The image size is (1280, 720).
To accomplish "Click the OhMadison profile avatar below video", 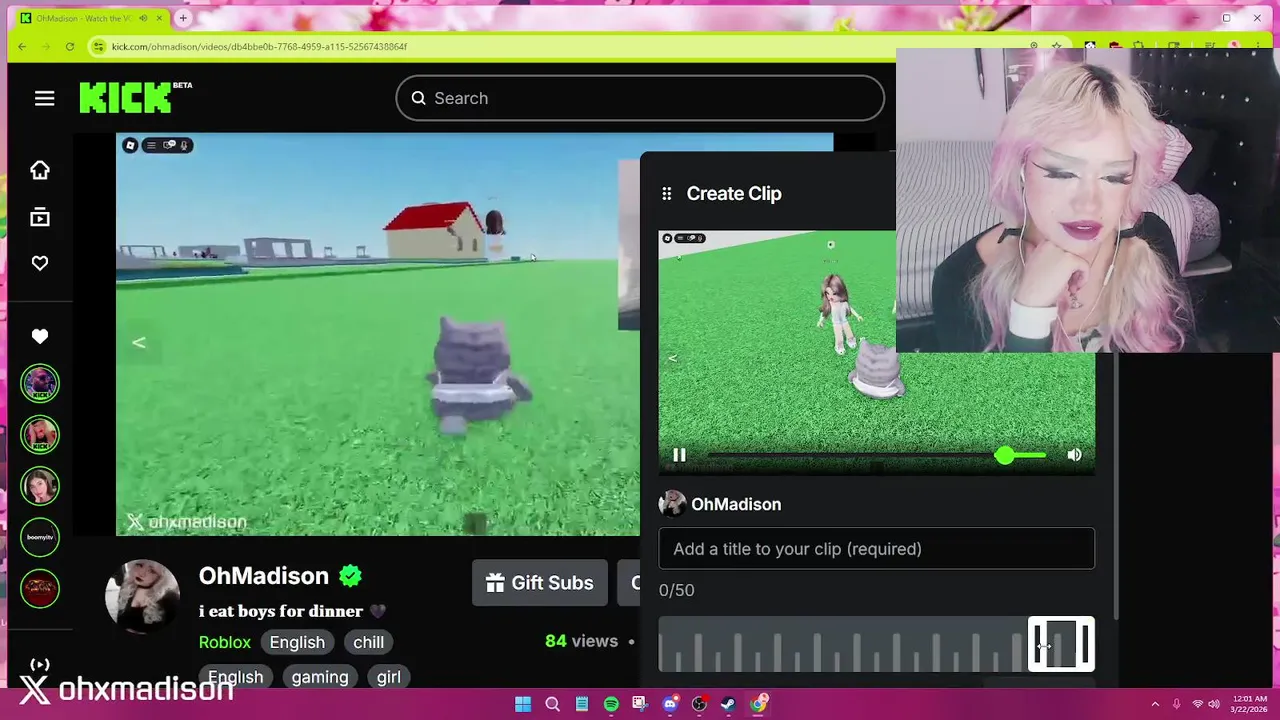I will (x=142, y=596).
